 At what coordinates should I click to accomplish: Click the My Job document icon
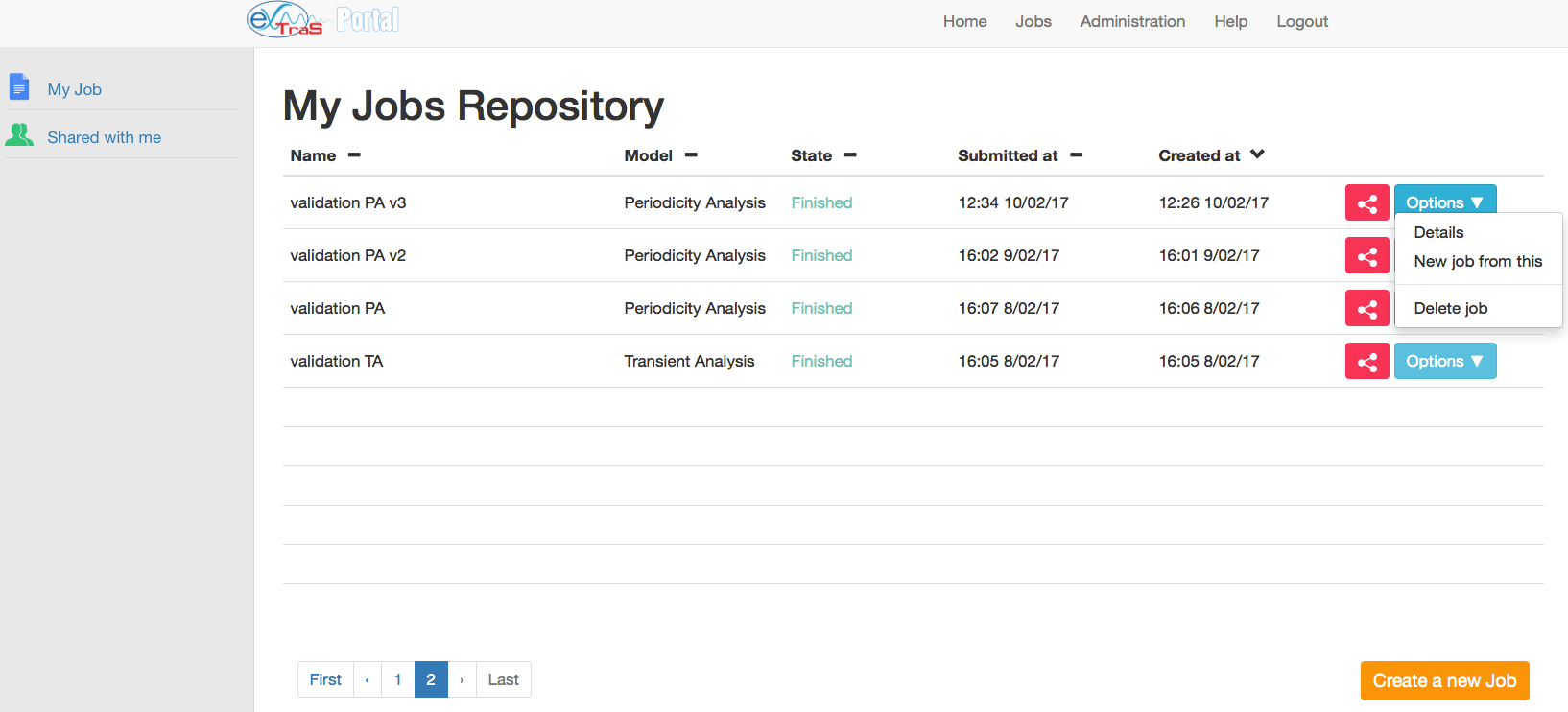tap(19, 87)
